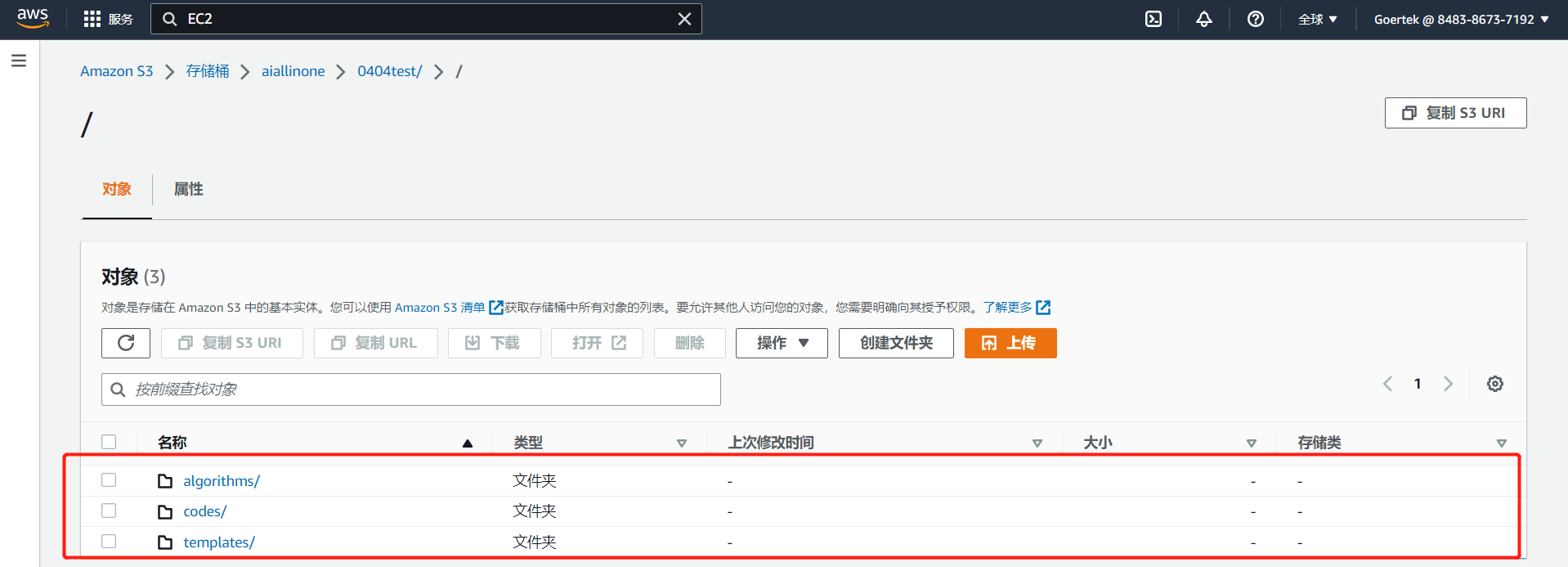Click the help question mark icon
1568x567 pixels.
1255,19
